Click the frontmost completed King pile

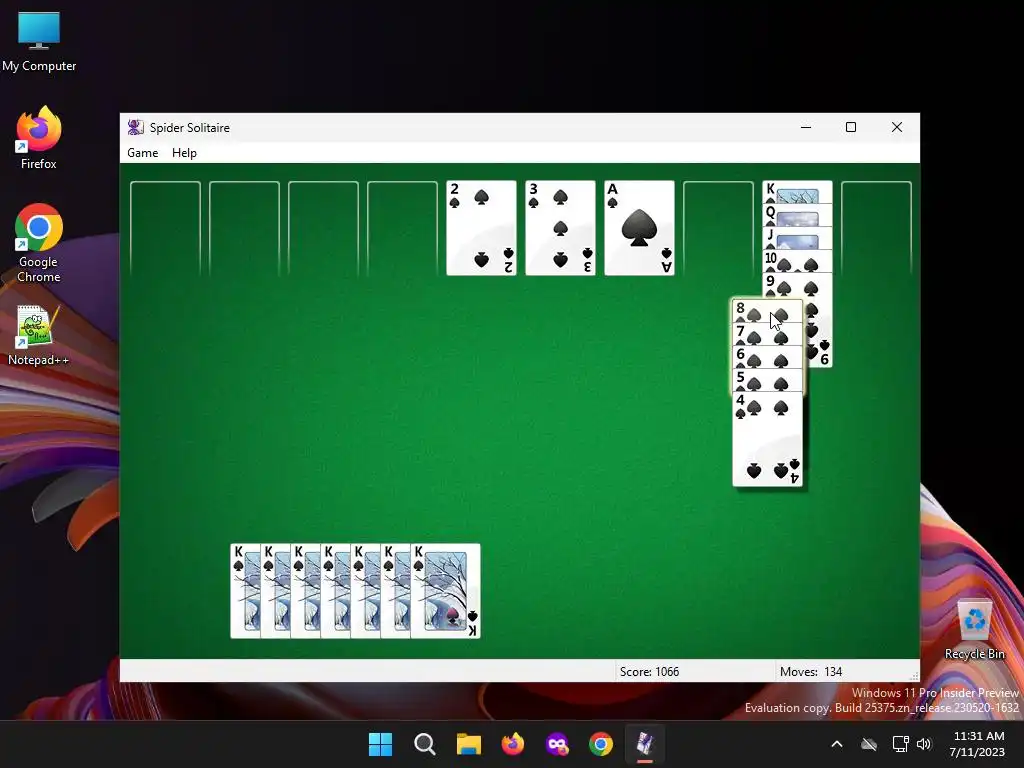(445, 590)
